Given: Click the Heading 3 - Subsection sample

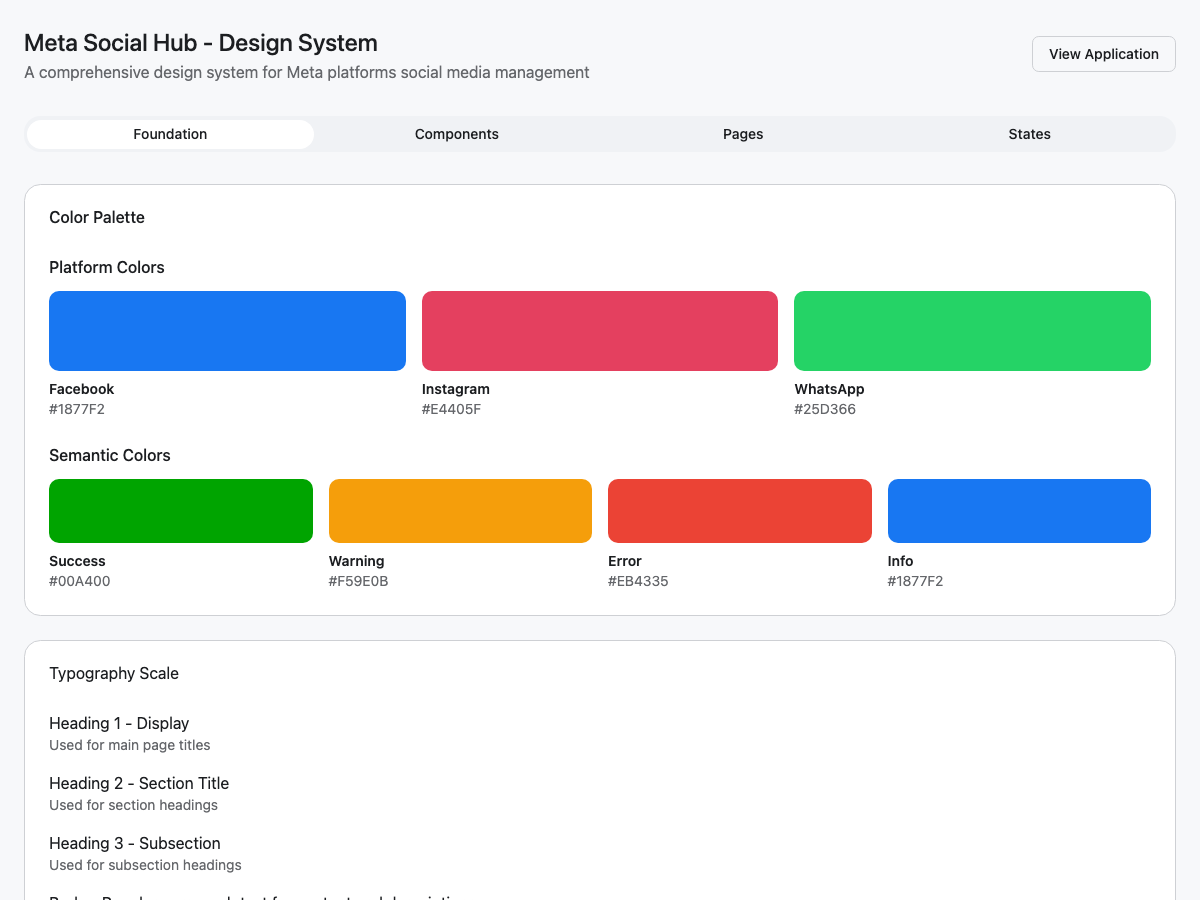Looking at the screenshot, I should click(x=135, y=843).
